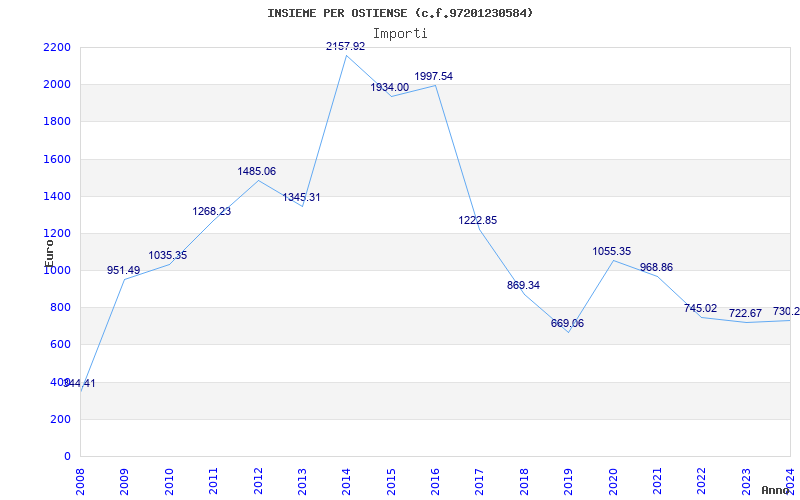Select the 1035.35 data label

tap(168, 256)
